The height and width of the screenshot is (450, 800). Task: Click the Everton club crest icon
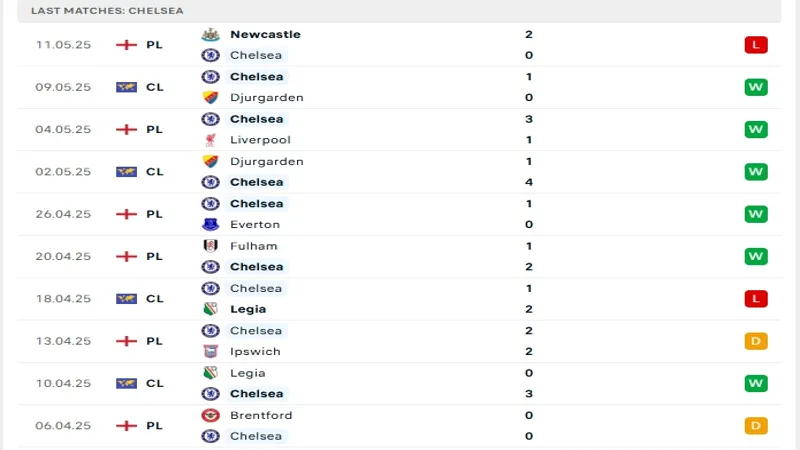210,225
